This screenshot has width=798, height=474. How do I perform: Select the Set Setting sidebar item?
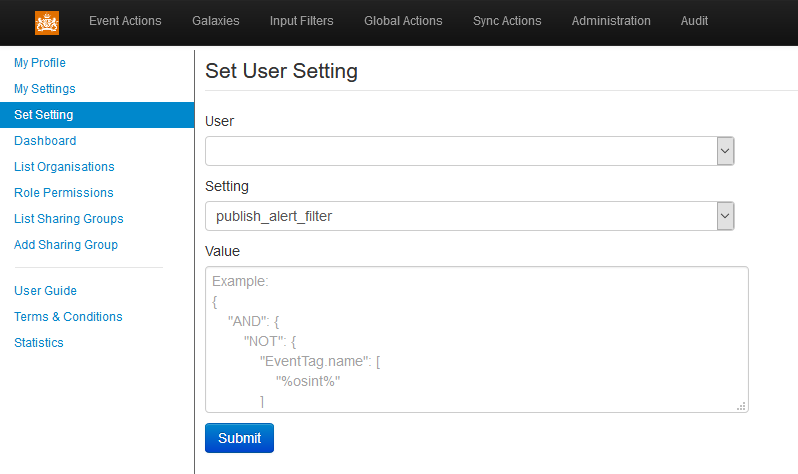(x=97, y=115)
